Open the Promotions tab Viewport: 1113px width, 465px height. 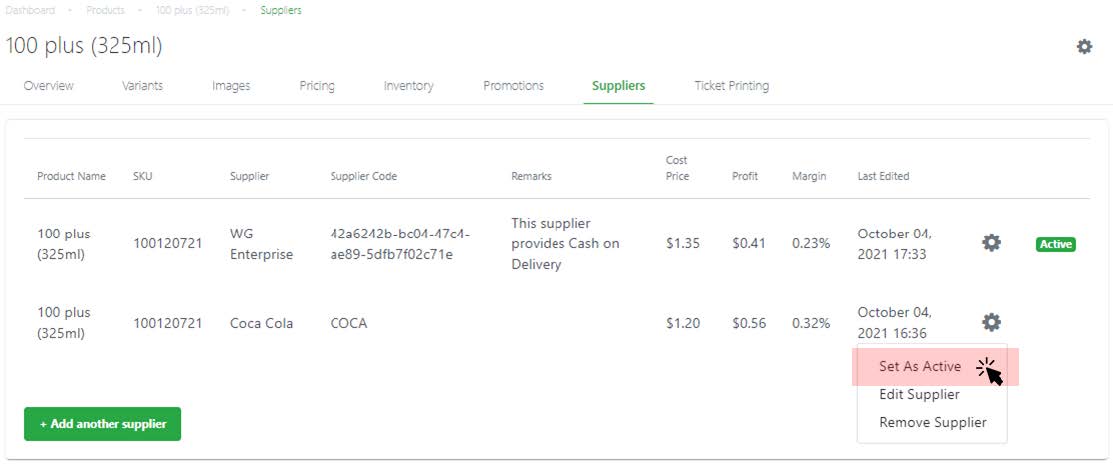click(x=513, y=86)
